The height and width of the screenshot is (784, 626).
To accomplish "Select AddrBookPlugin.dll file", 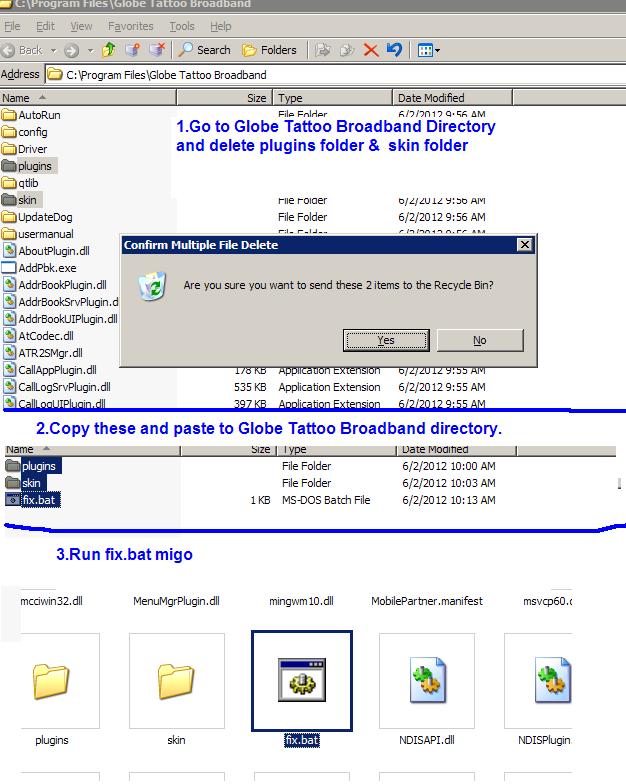I will click(55, 285).
